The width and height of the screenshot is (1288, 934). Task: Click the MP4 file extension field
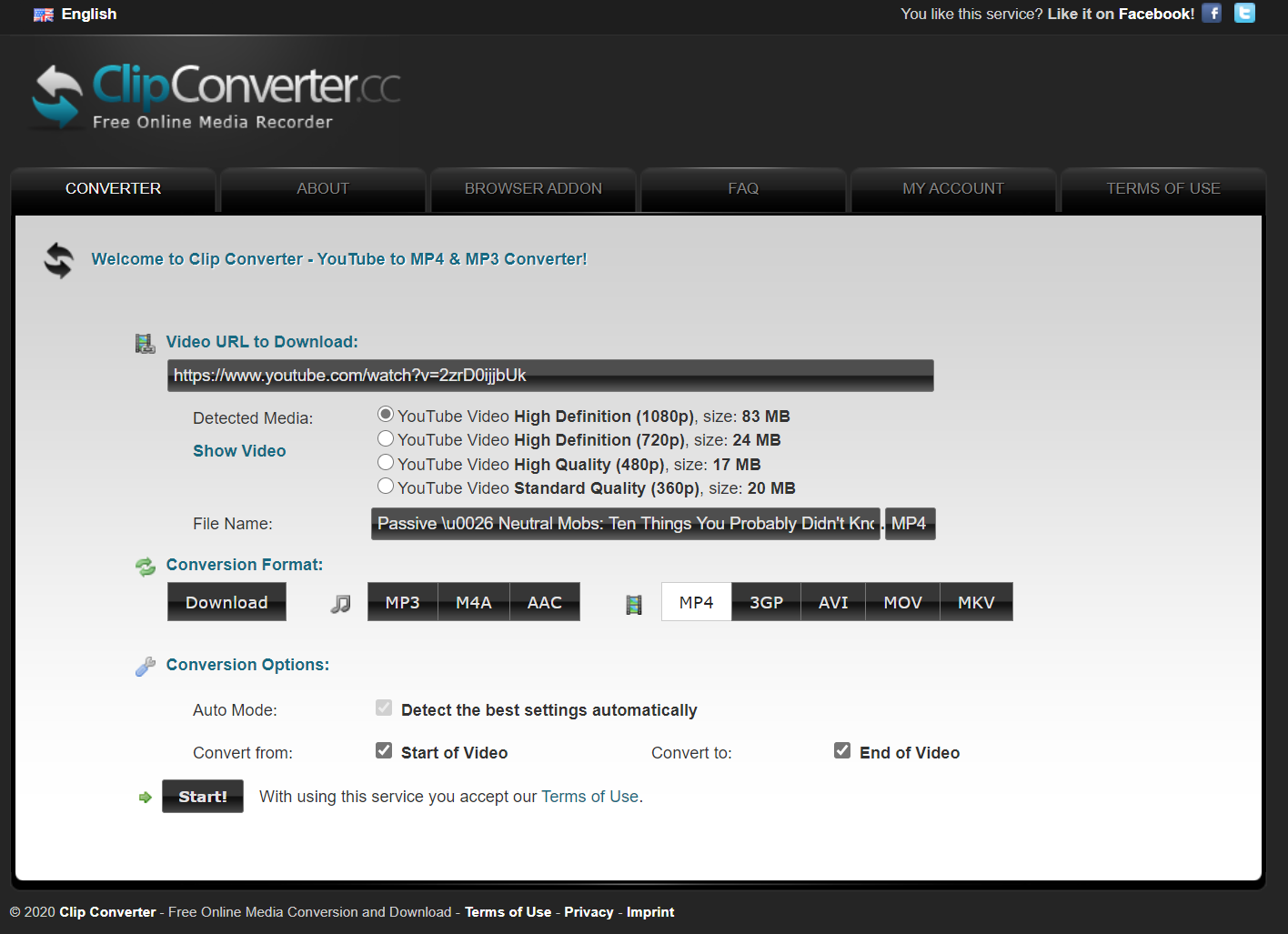[911, 524]
